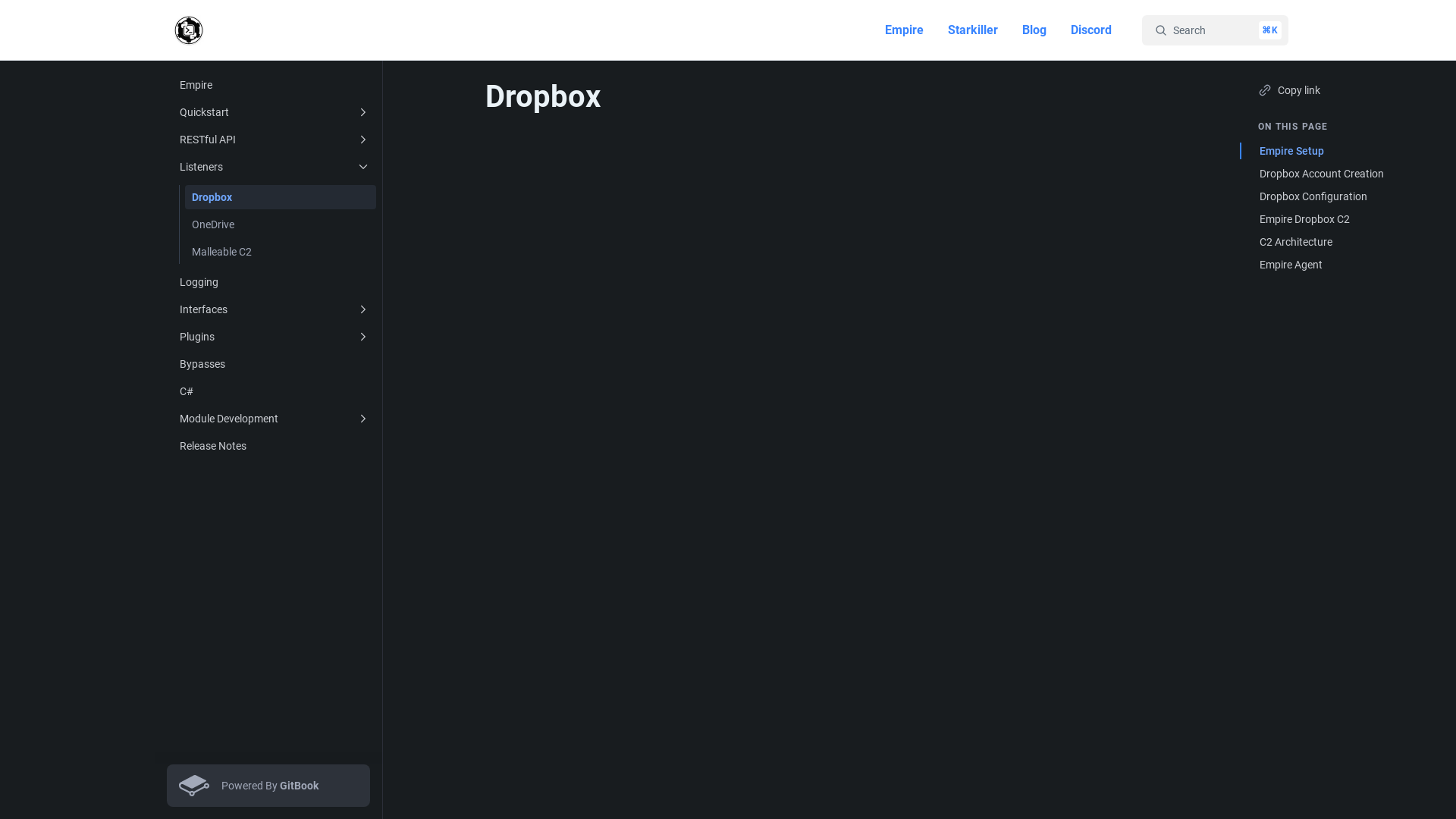Viewport: 1456px width, 819px height.
Task: Jump to Empire Agent section
Action: tap(1291, 265)
